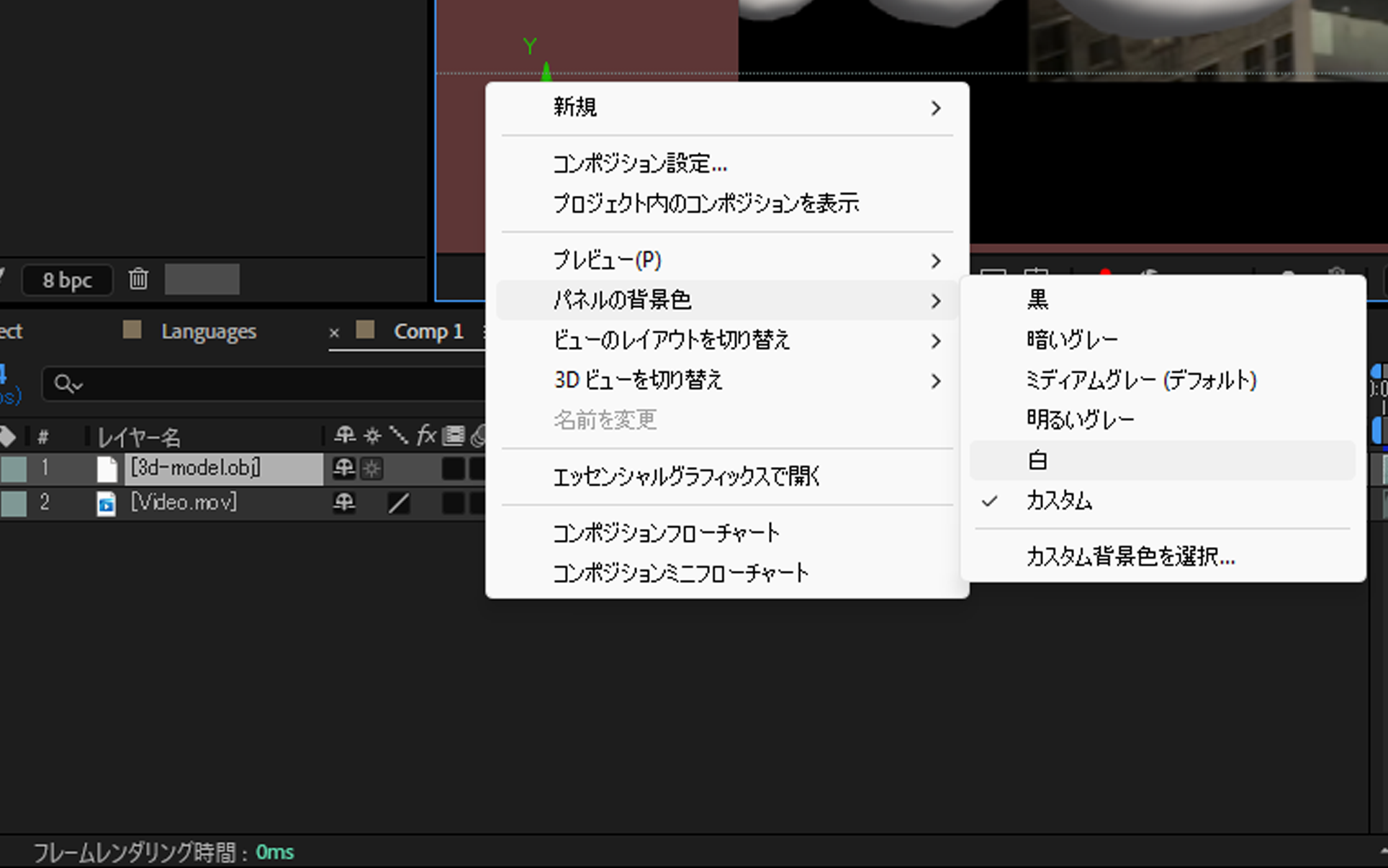
Task: Click the レイヤー名 column header
Action: click(x=139, y=437)
